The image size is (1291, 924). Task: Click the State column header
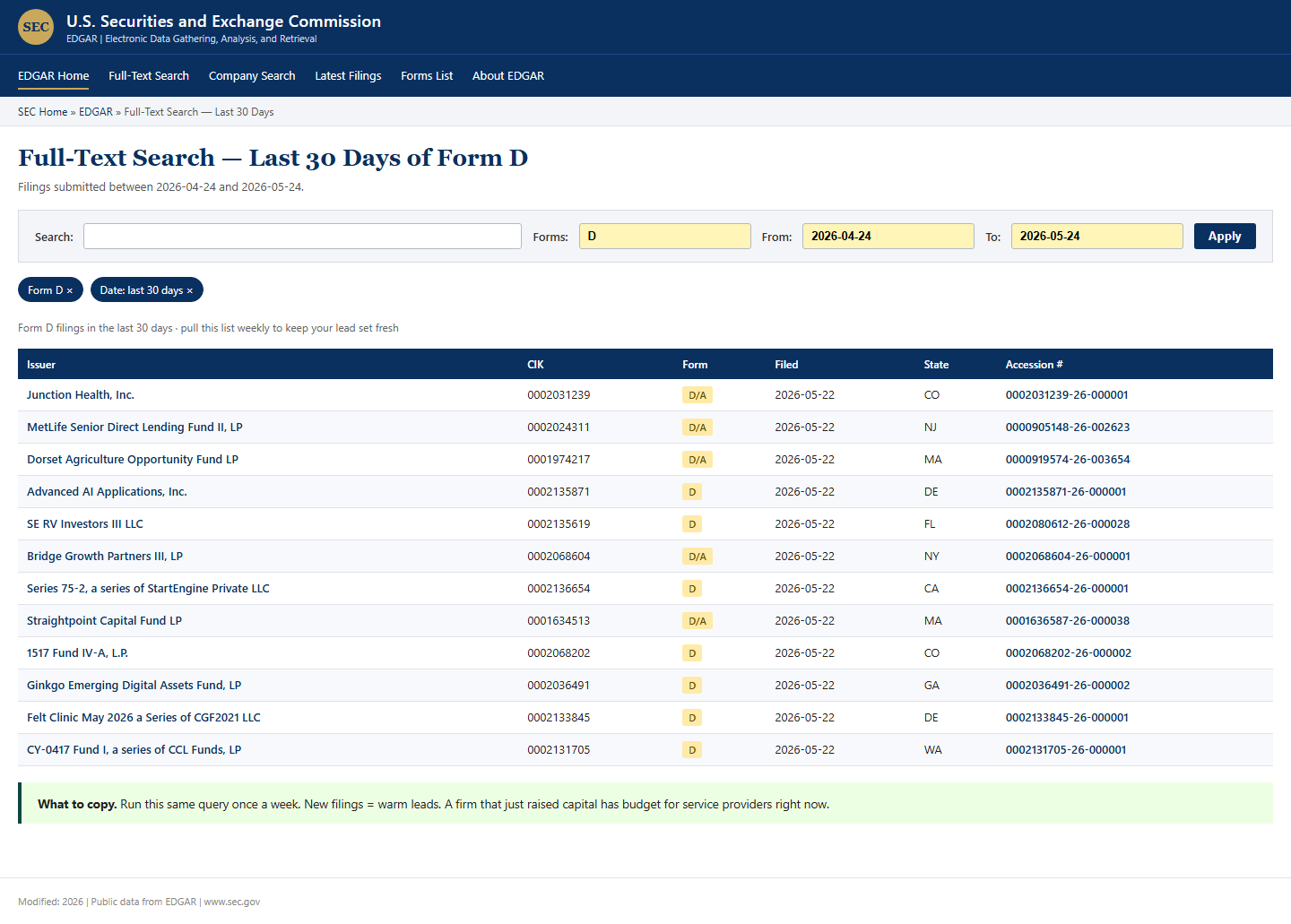coord(936,365)
